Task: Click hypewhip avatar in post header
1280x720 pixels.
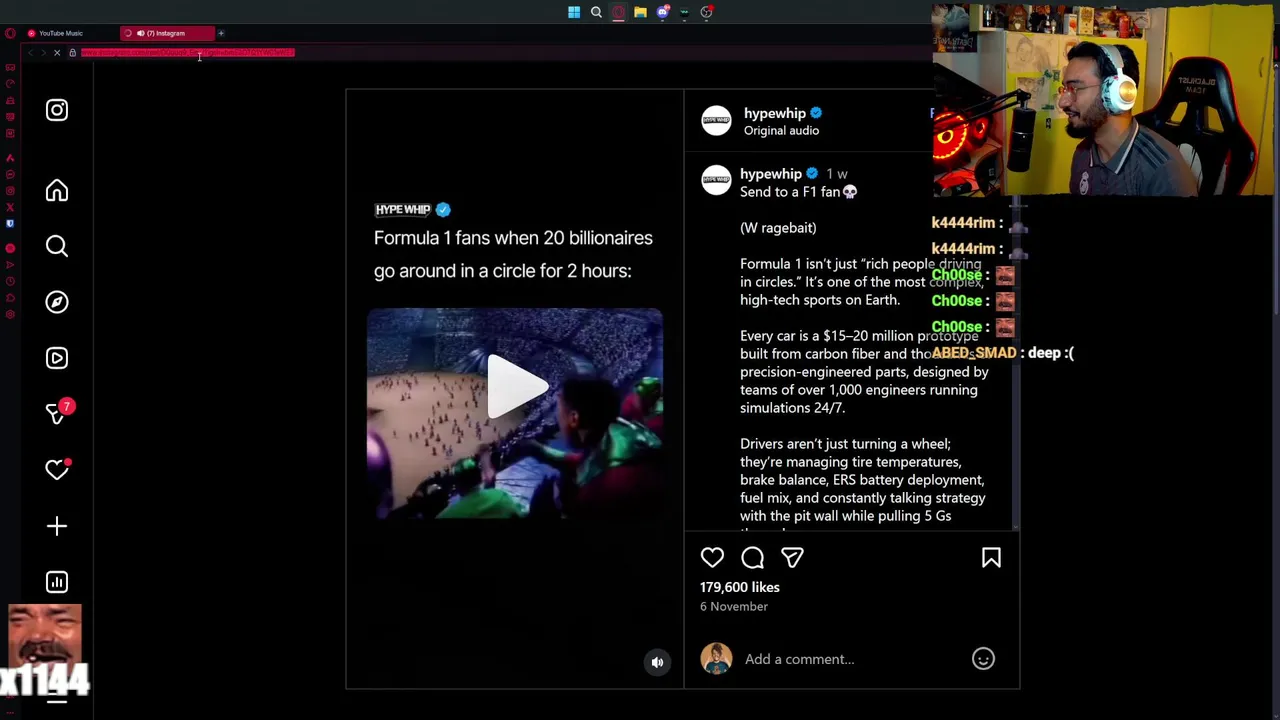Action: (x=716, y=121)
